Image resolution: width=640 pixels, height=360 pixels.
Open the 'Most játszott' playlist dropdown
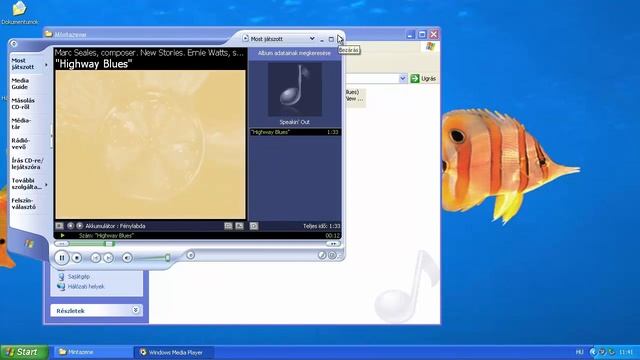tap(312, 38)
